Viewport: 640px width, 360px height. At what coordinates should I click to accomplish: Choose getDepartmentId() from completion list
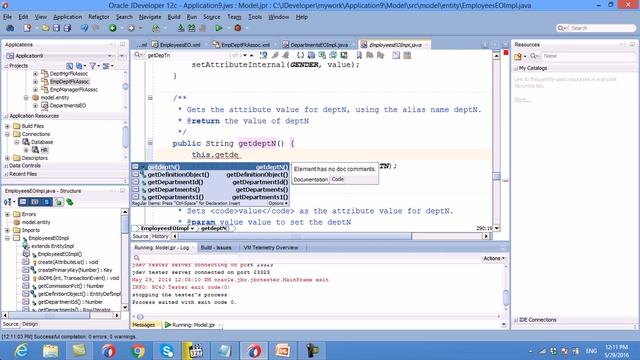tap(211, 182)
